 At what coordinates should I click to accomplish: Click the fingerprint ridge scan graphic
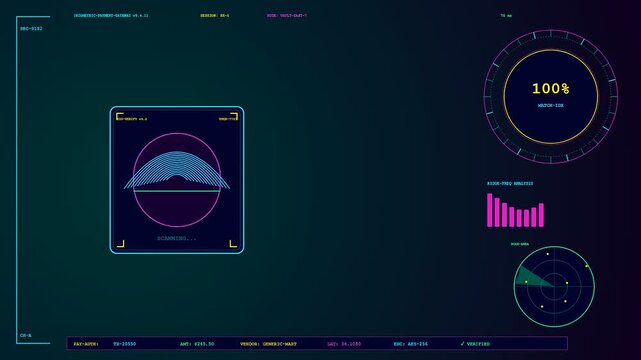(177, 170)
